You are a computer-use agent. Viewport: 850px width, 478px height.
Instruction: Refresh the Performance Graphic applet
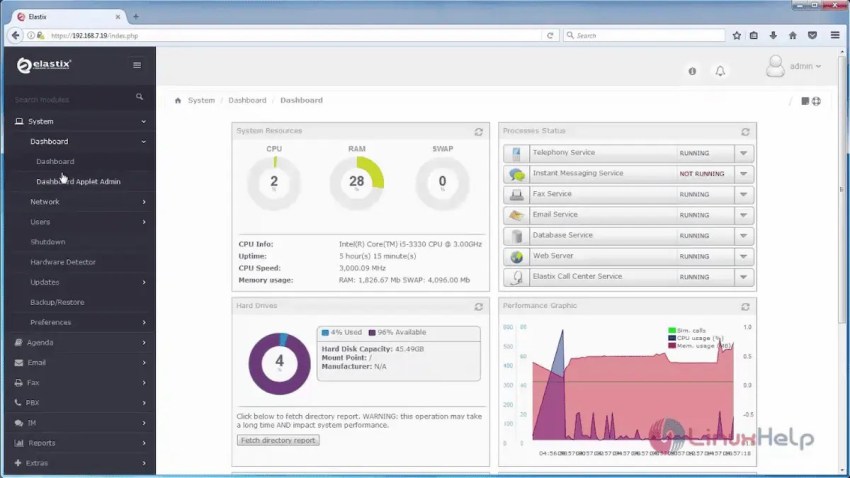click(x=745, y=307)
